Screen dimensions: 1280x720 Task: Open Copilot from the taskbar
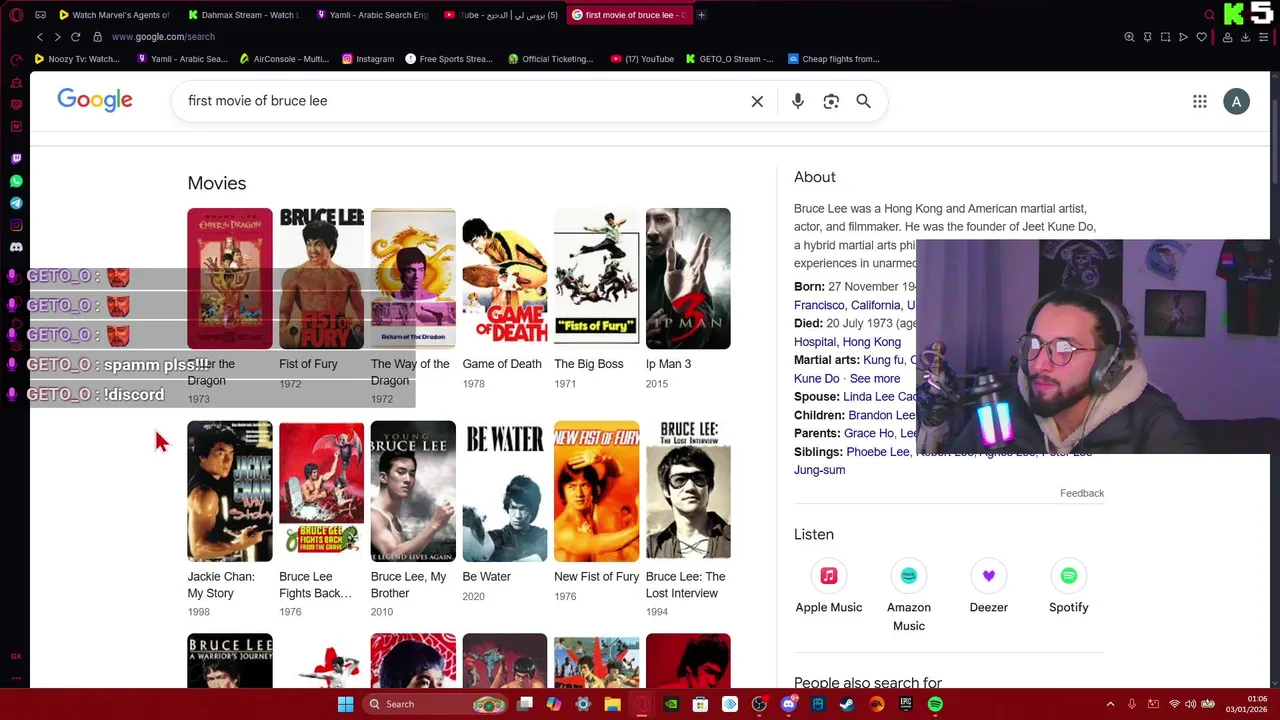554,704
